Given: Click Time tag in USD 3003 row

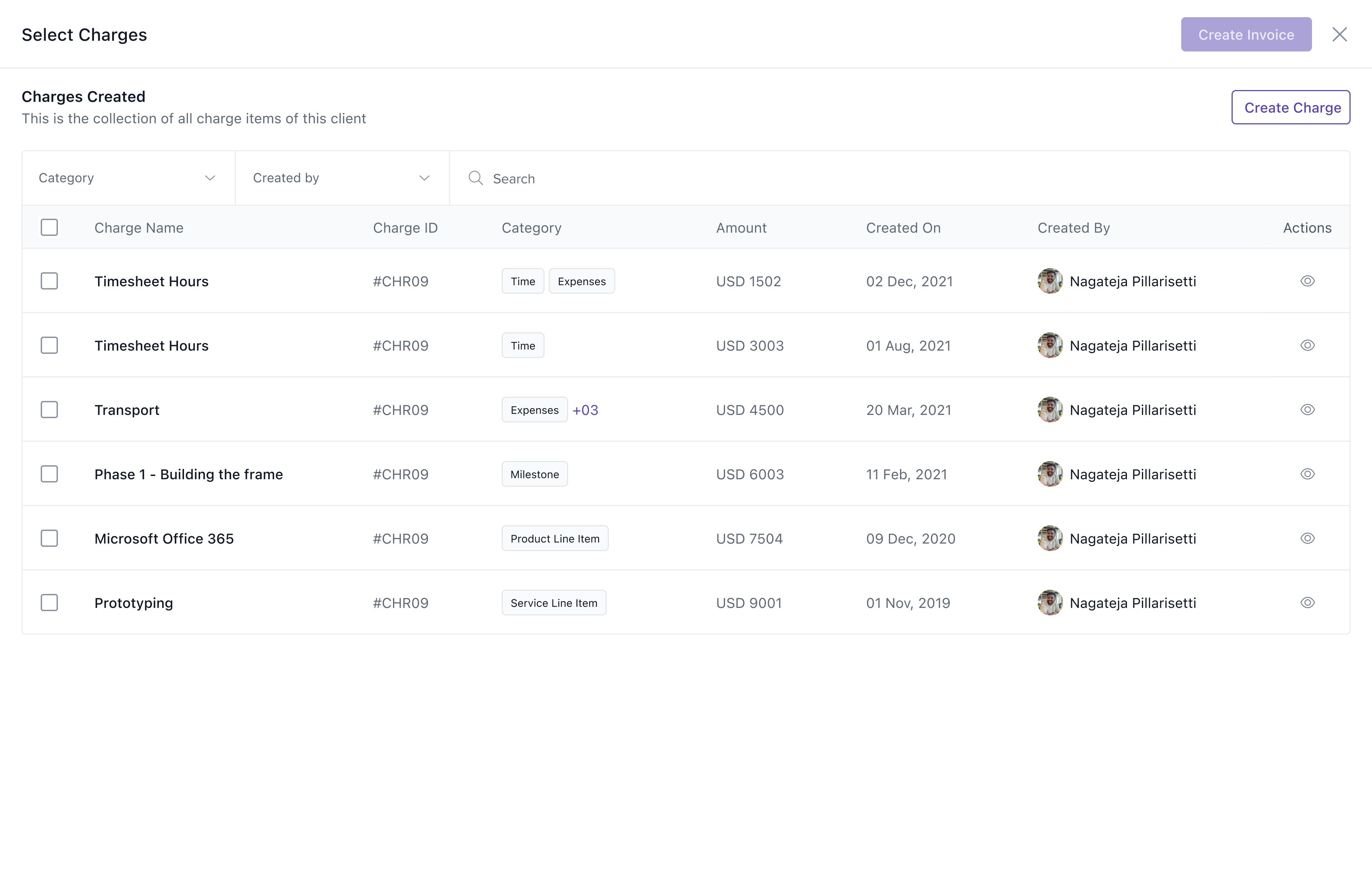Looking at the screenshot, I should tap(523, 345).
